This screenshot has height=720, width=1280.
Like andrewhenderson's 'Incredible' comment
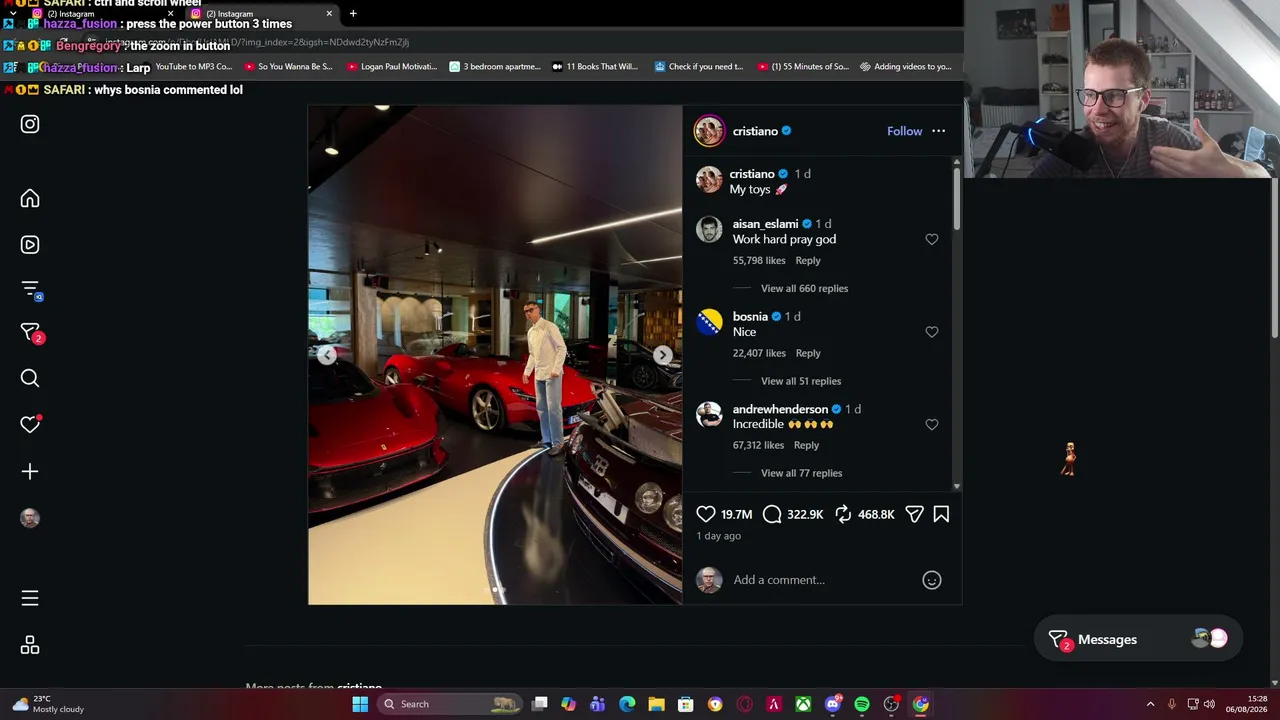pos(932,424)
